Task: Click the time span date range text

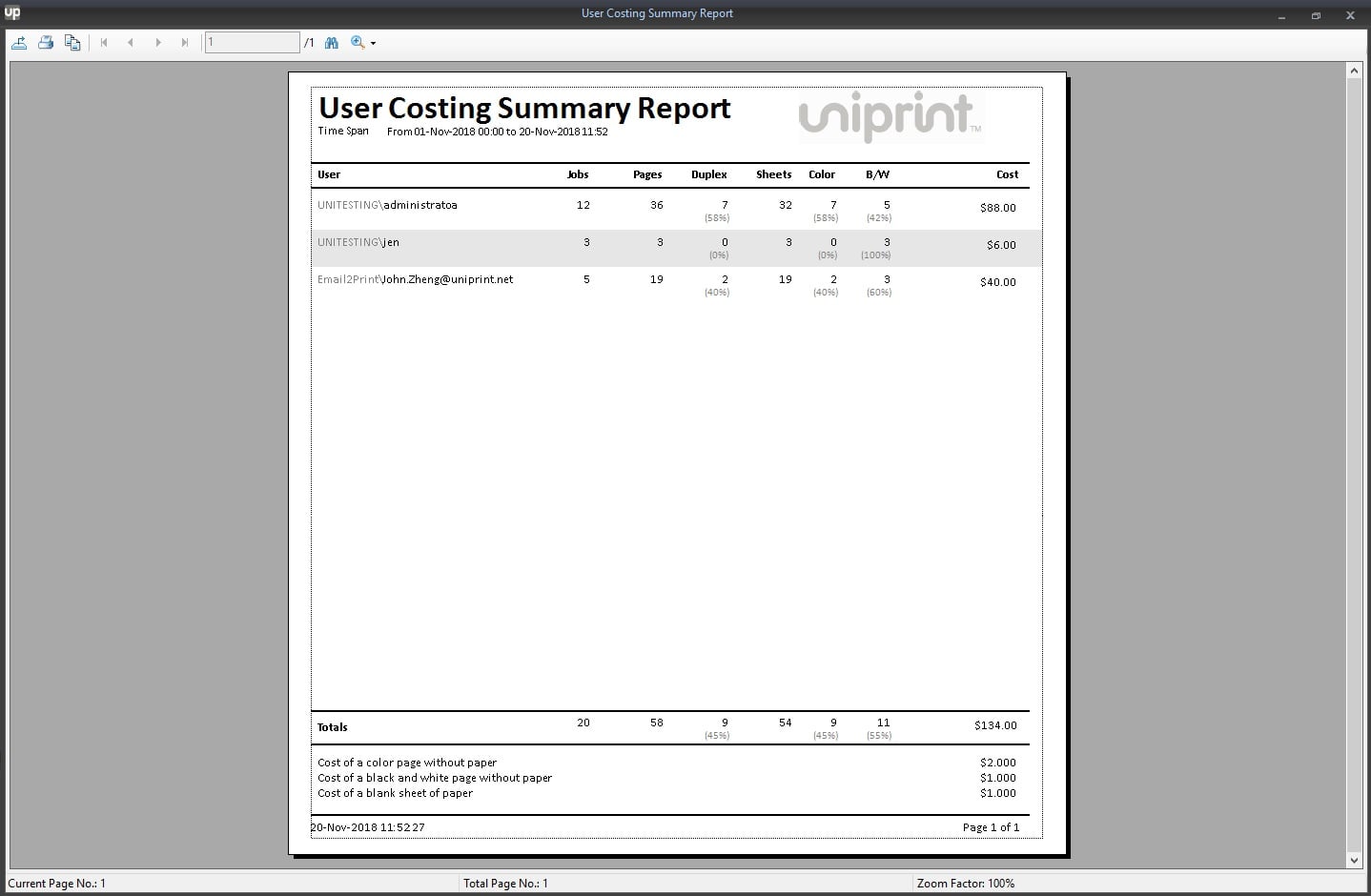Action: pyautogui.click(x=498, y=132)
